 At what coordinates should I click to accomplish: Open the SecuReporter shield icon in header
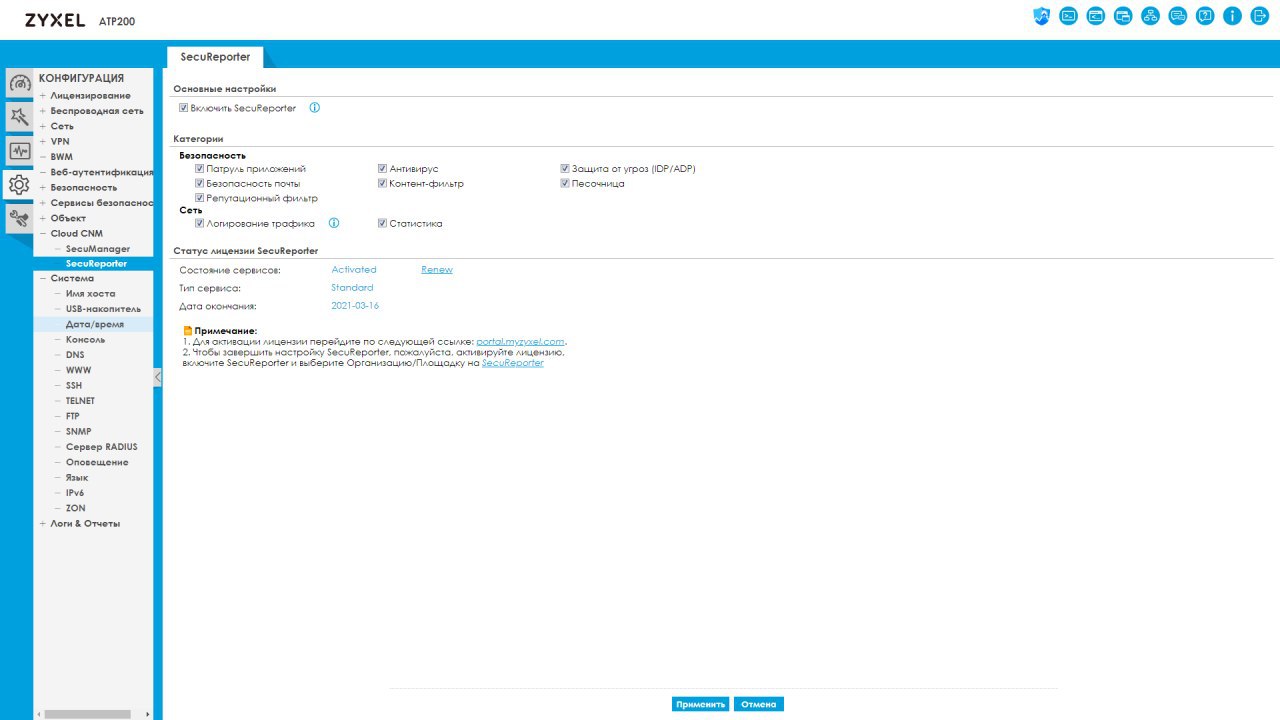[x=1041, y=16]
